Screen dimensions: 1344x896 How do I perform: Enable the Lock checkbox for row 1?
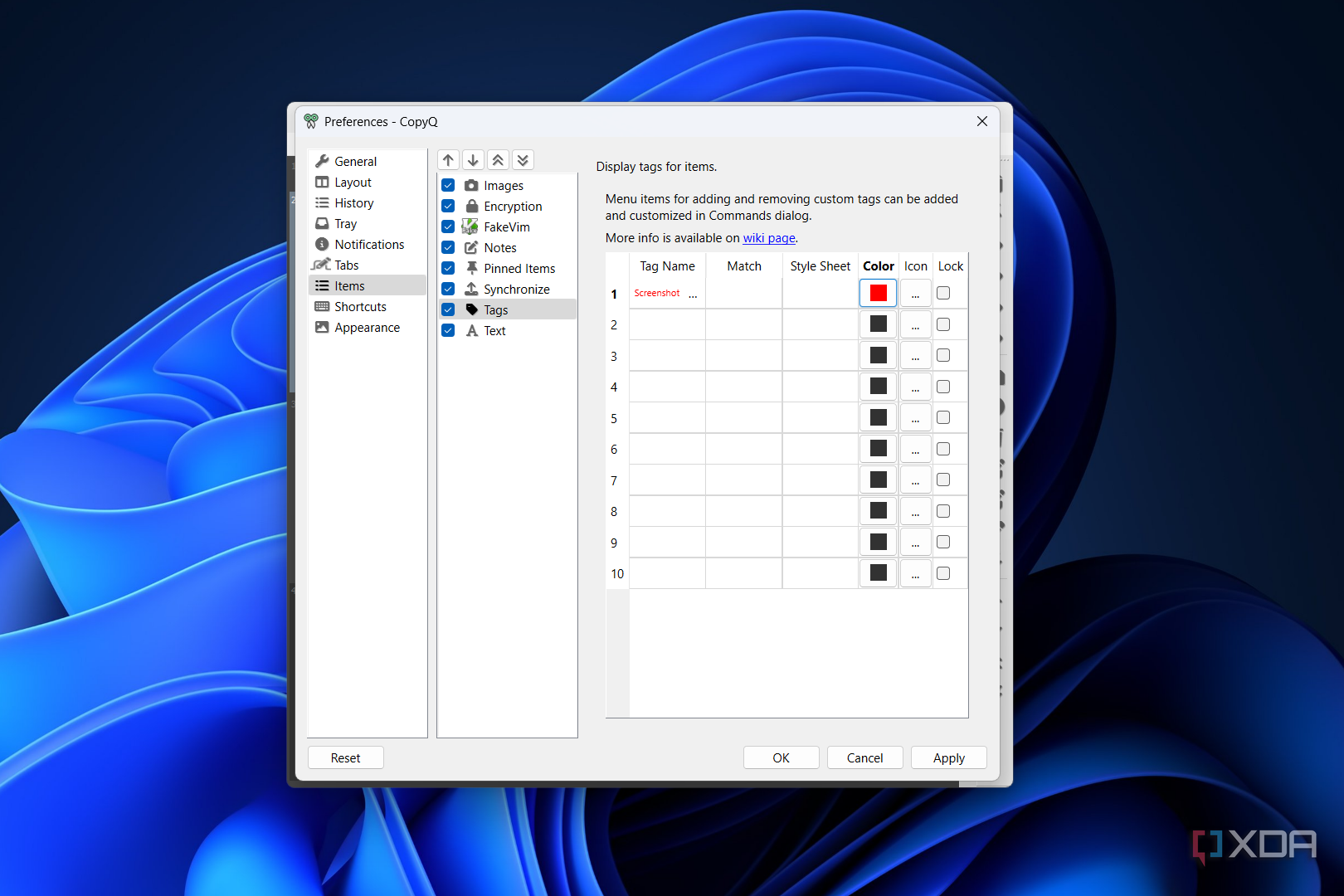[x=943, y=293]
